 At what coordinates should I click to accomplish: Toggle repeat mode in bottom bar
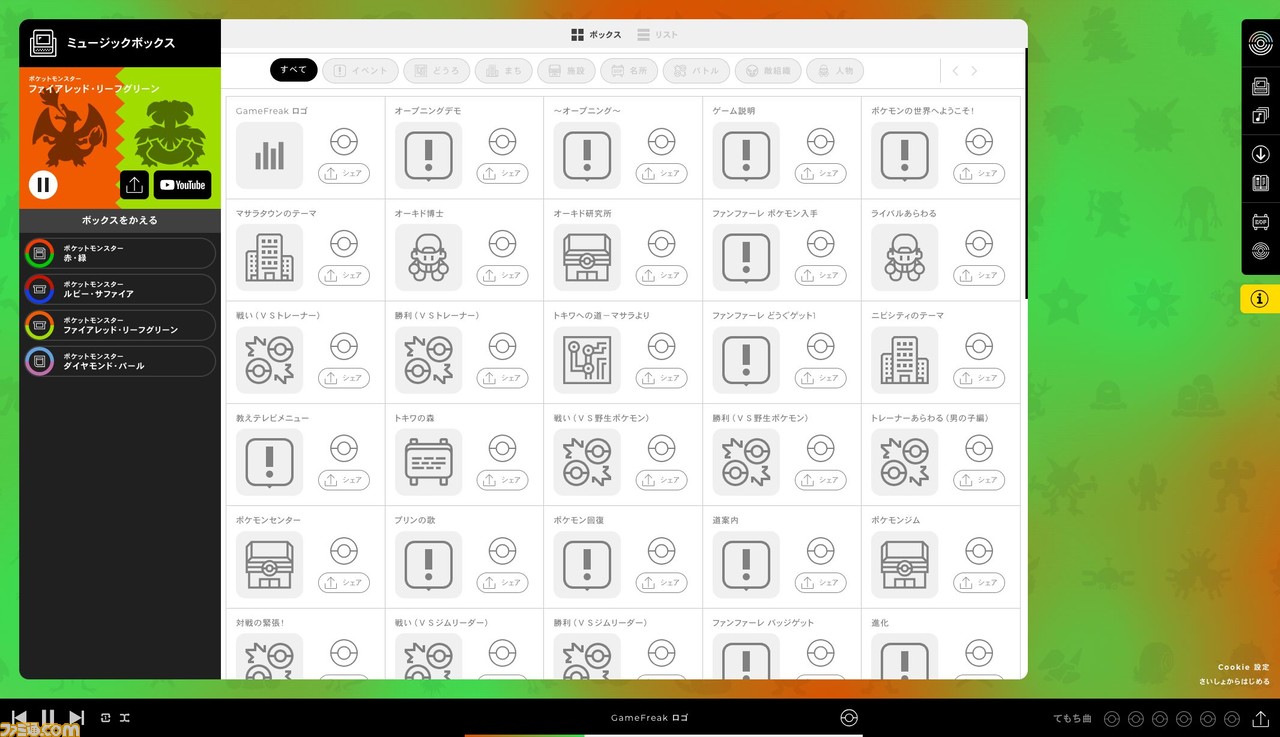click(x=106, y=718)
